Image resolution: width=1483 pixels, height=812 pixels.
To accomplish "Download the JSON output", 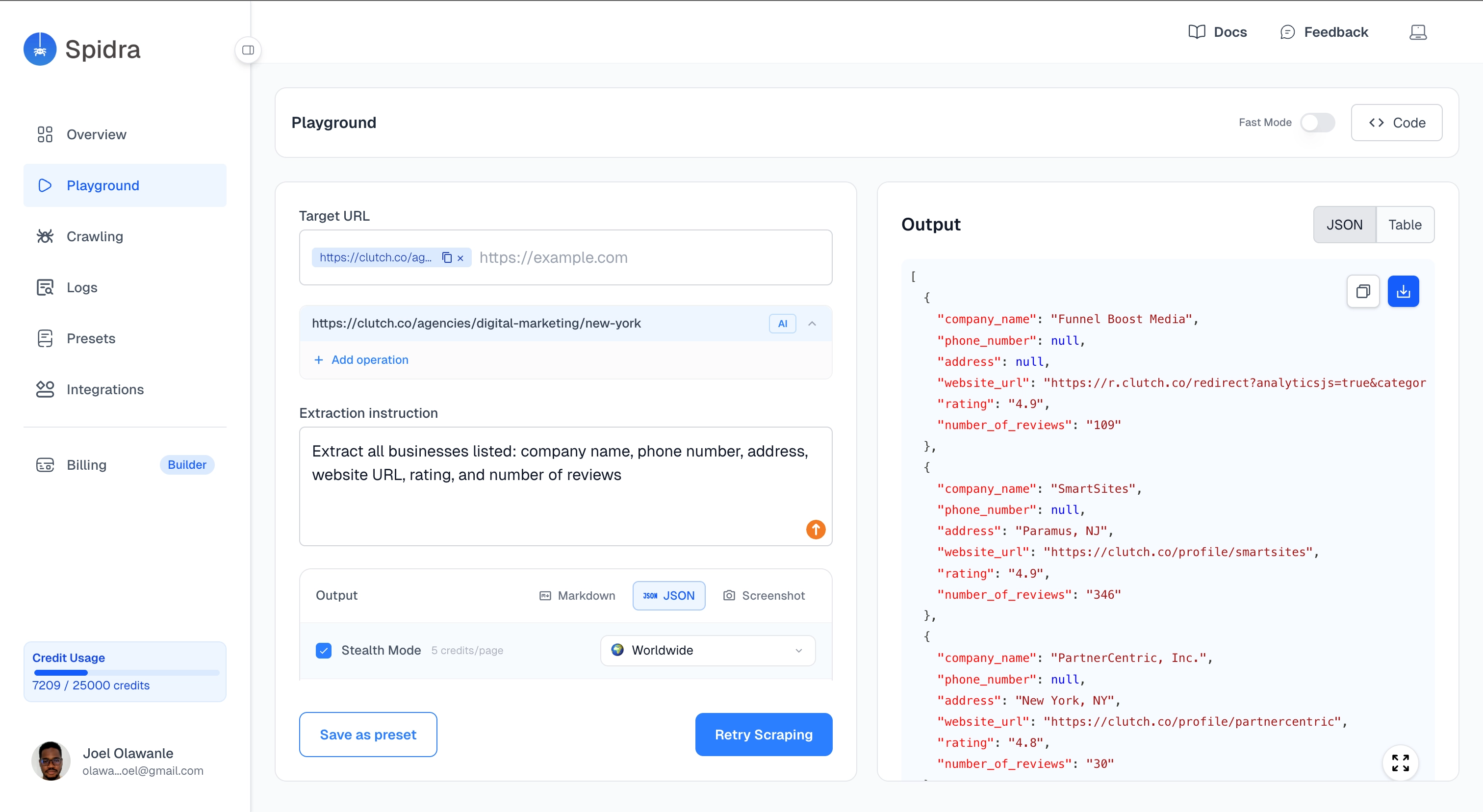I will pyautogui.click(x=1404, y=291).
